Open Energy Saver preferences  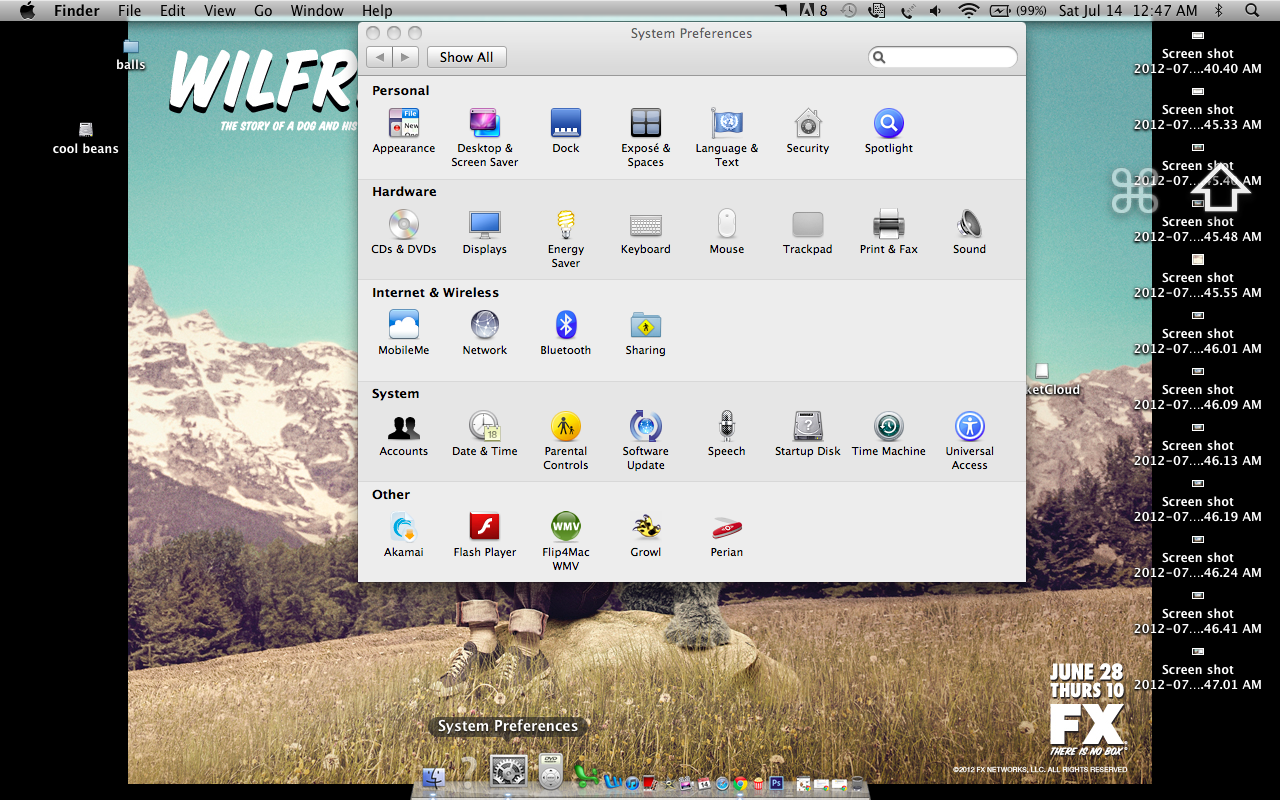566,239
